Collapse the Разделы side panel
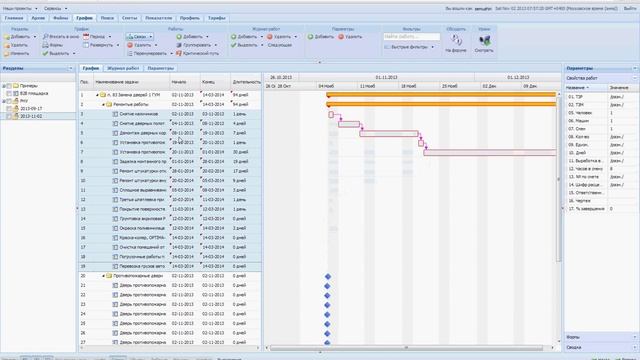Viewport: 640px width, 360px height. [71, 69]
